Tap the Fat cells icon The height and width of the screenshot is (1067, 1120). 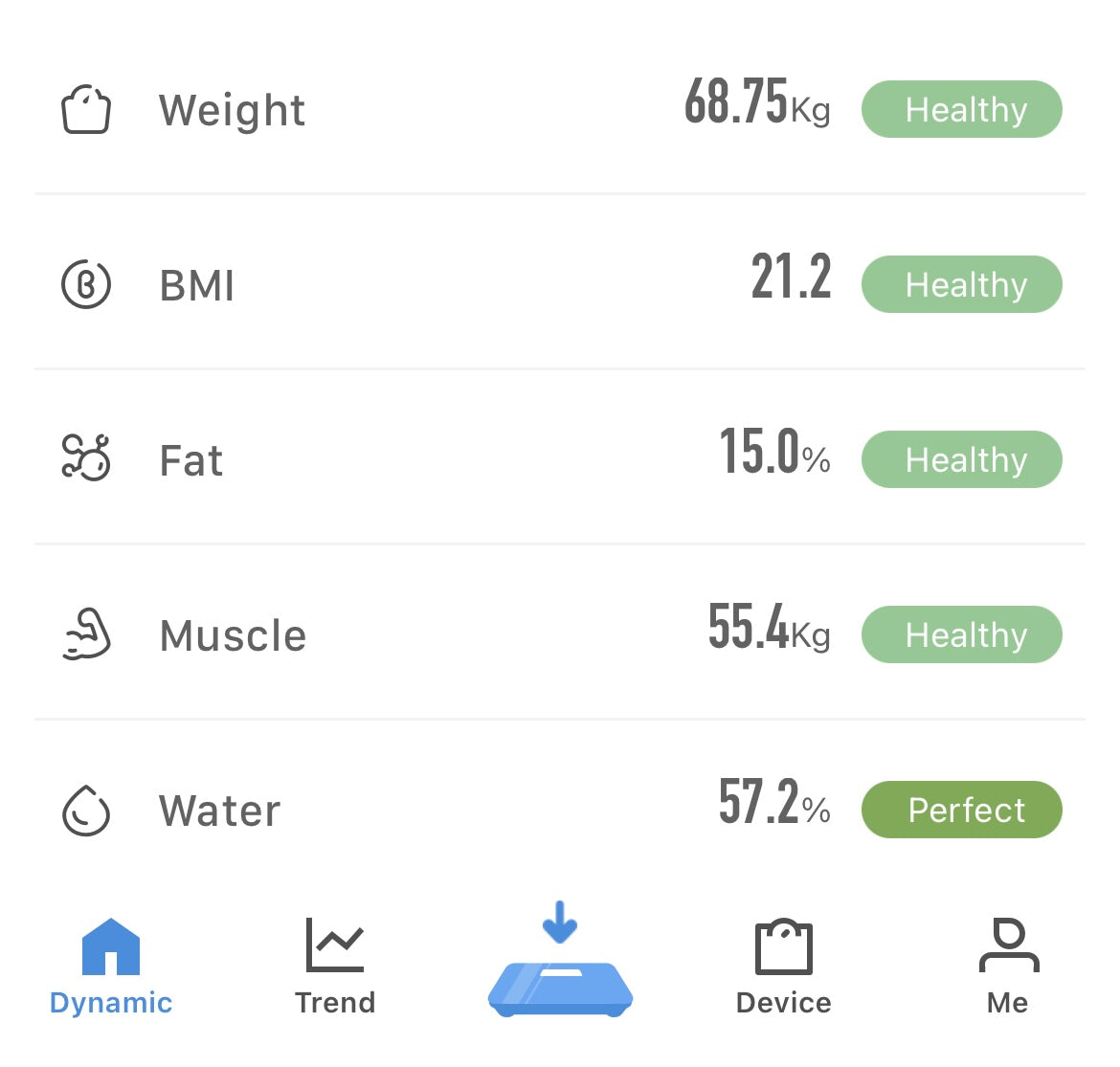pos(86,457)
